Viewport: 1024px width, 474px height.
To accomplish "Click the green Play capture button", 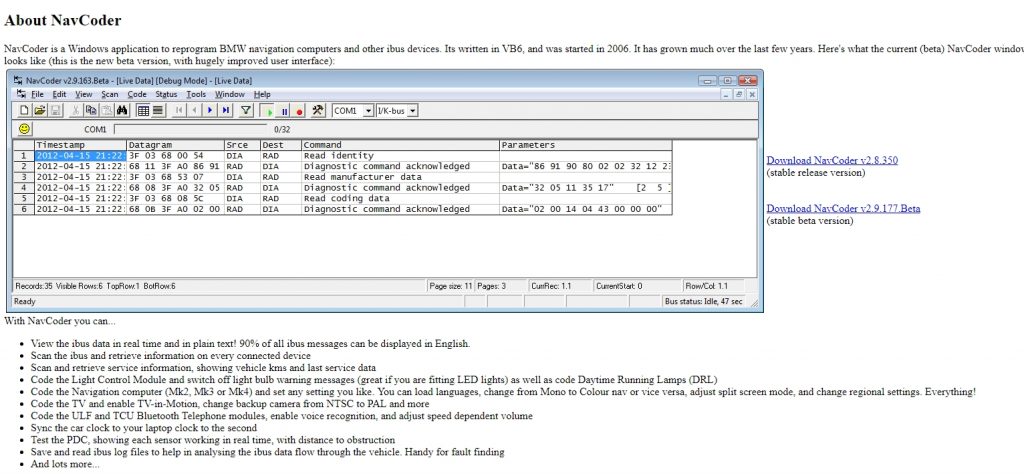I will (x=270, y=111).
